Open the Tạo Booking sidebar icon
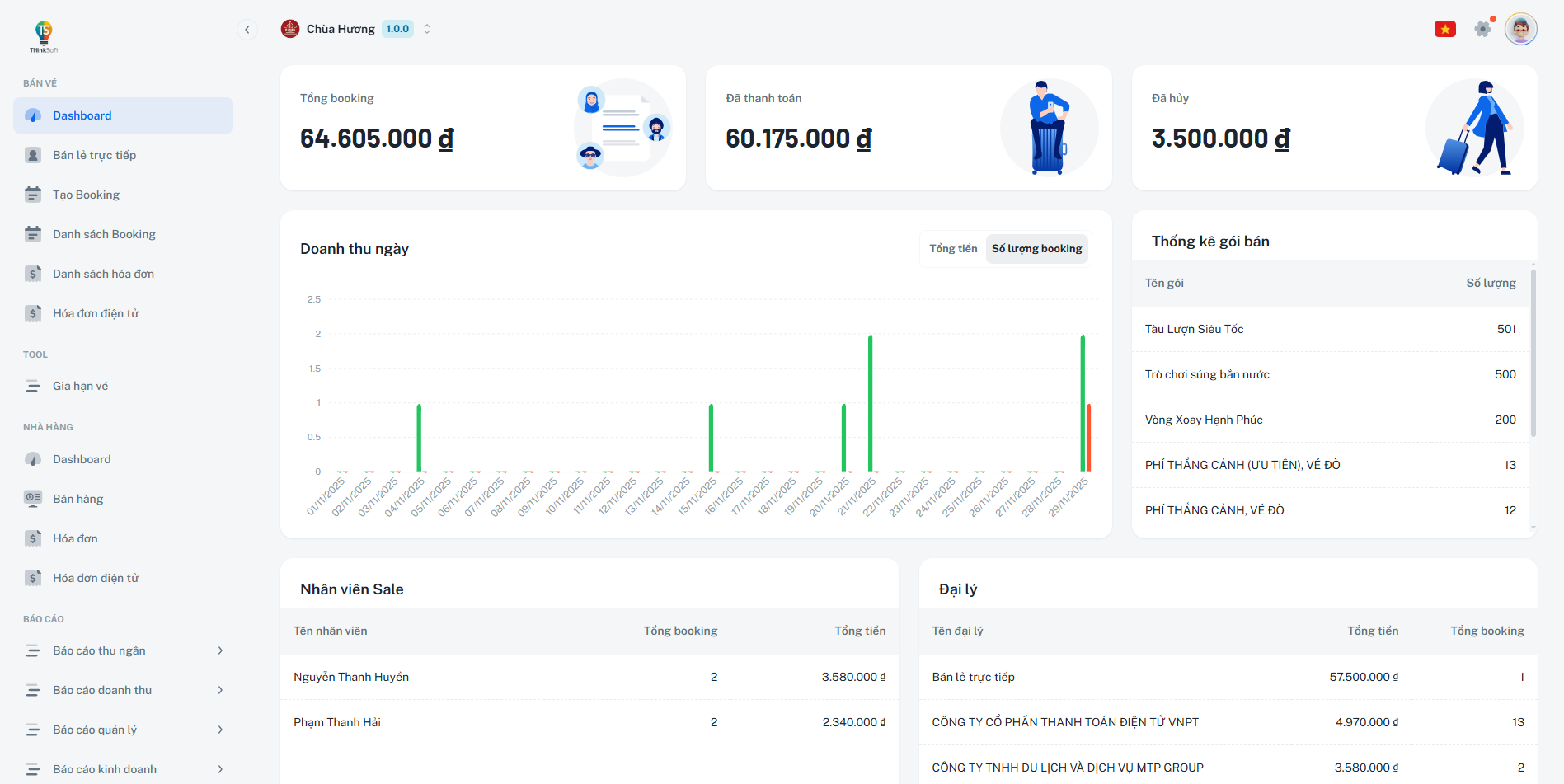 (33, 194)
